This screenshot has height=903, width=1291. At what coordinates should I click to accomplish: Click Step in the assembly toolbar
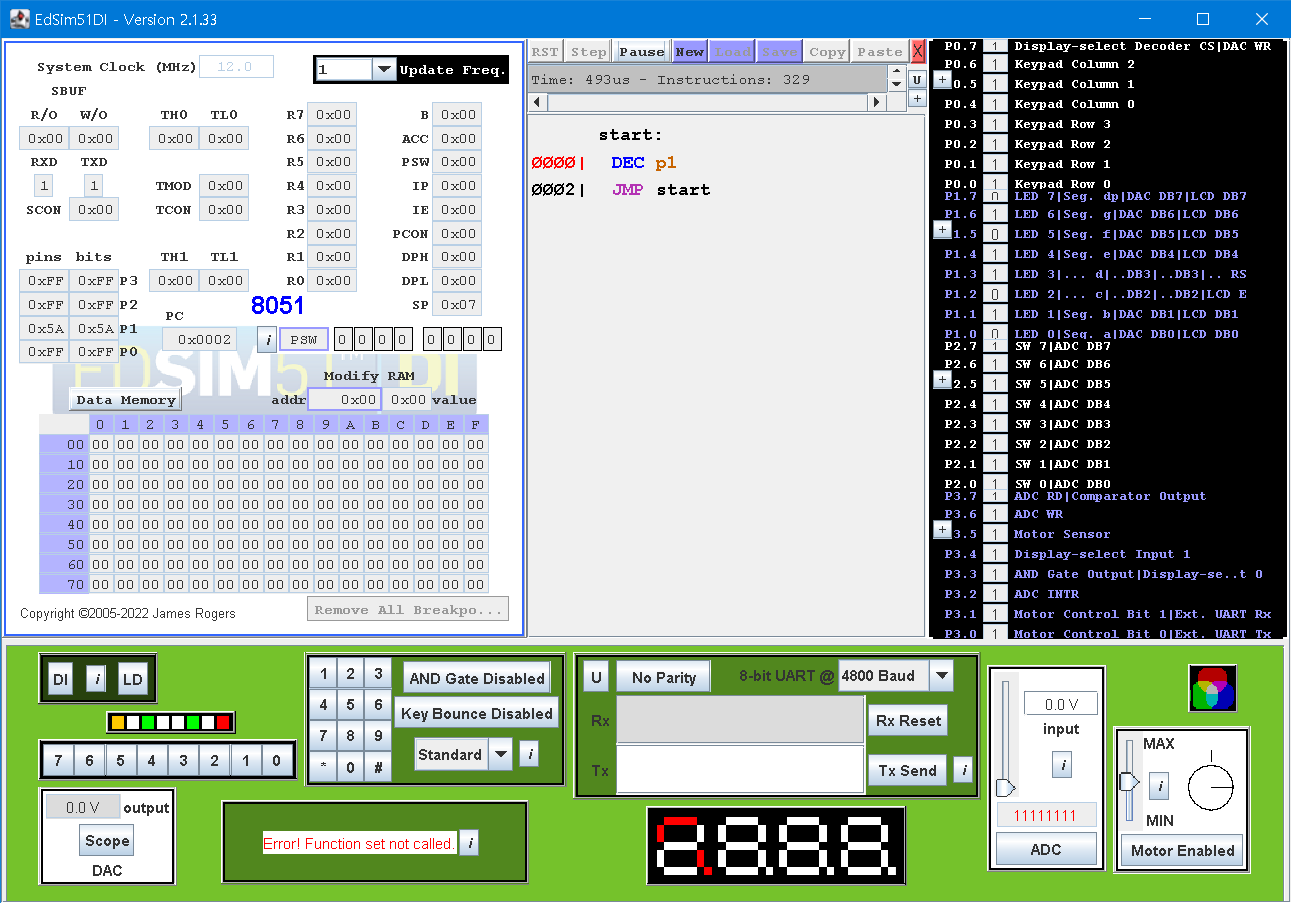588,52
